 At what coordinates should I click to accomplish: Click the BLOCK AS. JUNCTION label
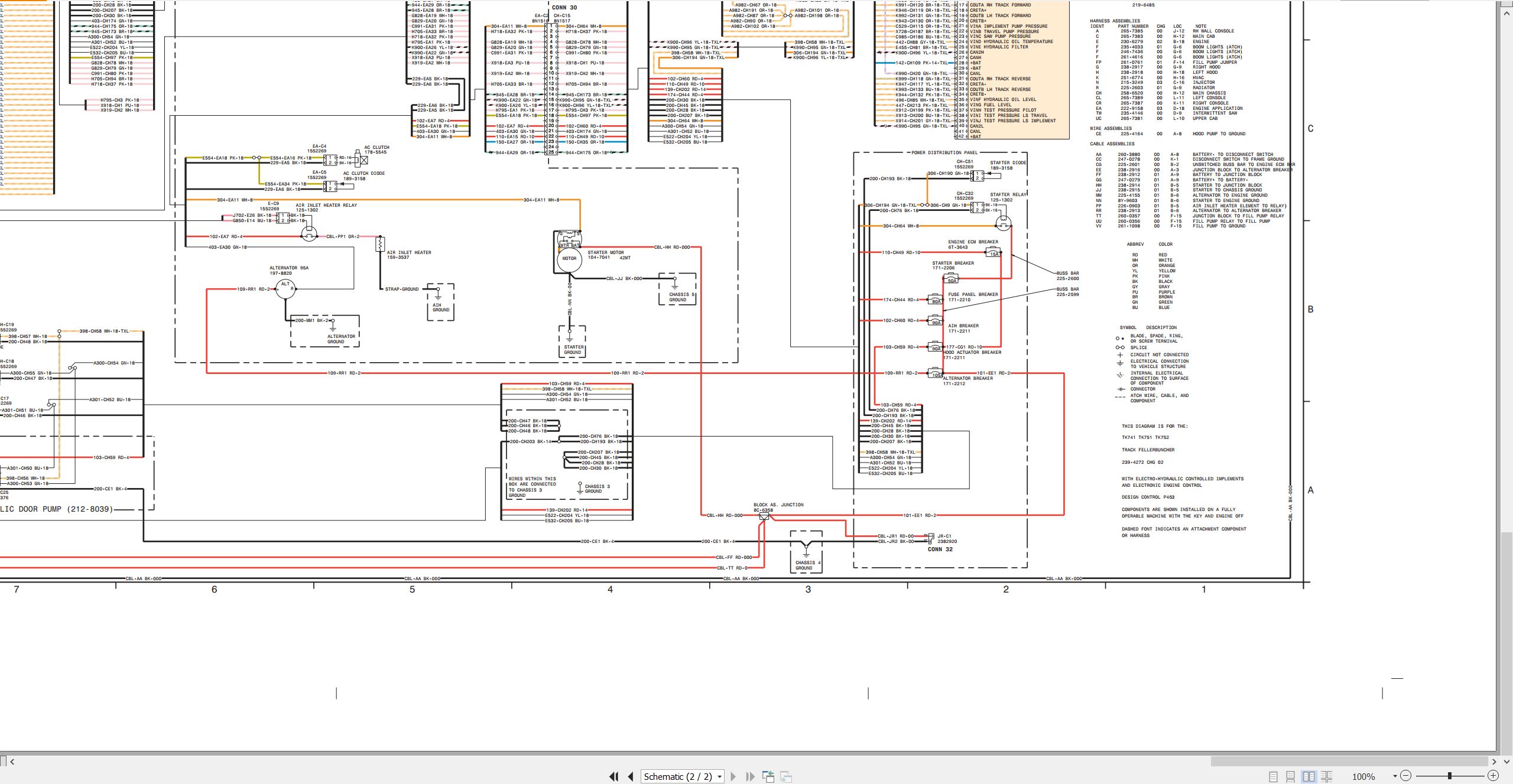point(778,505)
